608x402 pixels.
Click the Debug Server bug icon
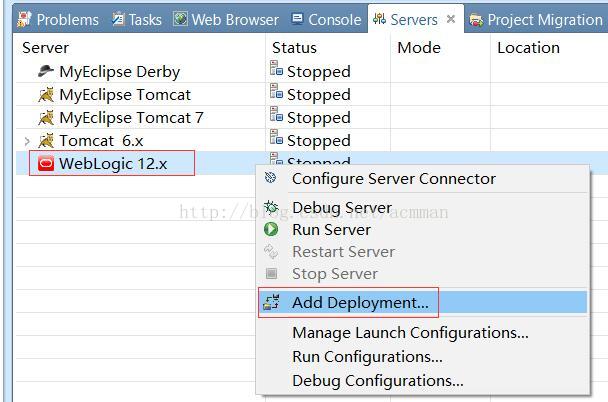[271, 207]
